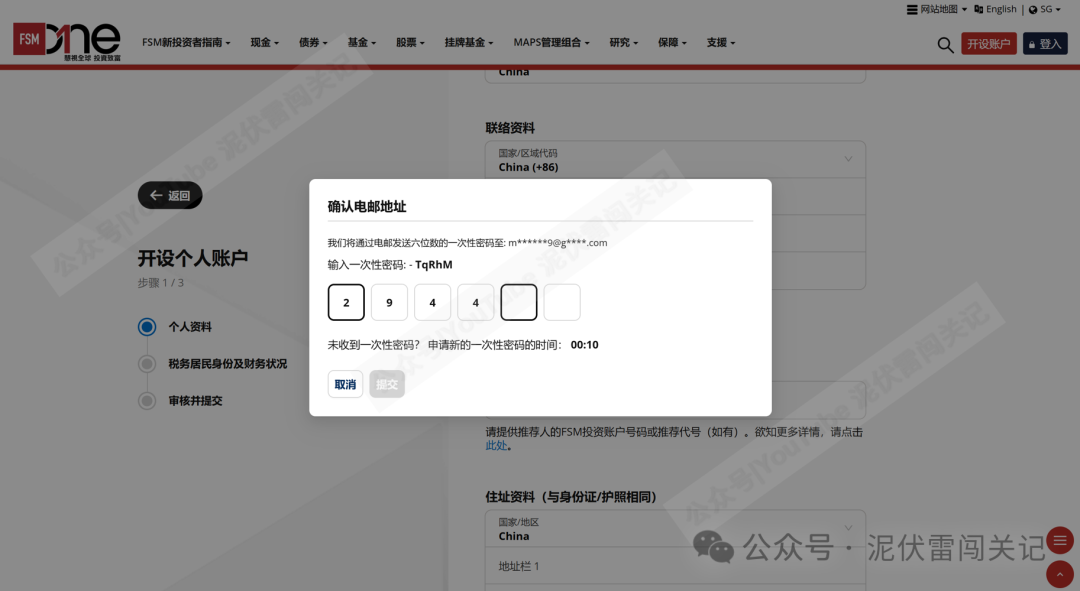Select the 审核并提交 step indicator
This screenshot has width=1080, height=591.
(146, 401)
